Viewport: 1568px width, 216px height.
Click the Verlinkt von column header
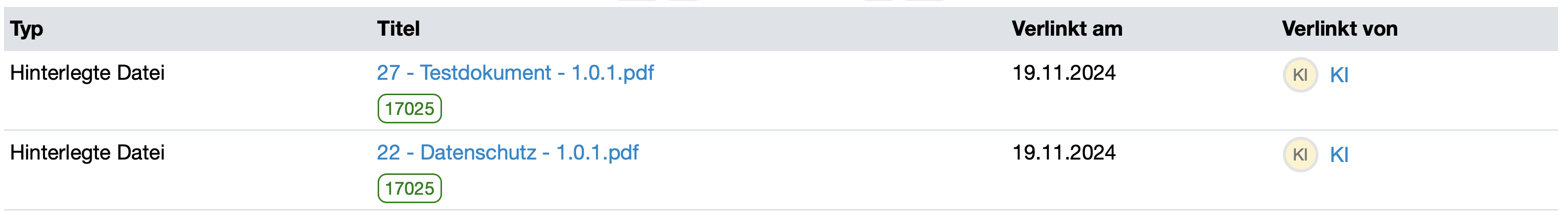[1339, 29]
